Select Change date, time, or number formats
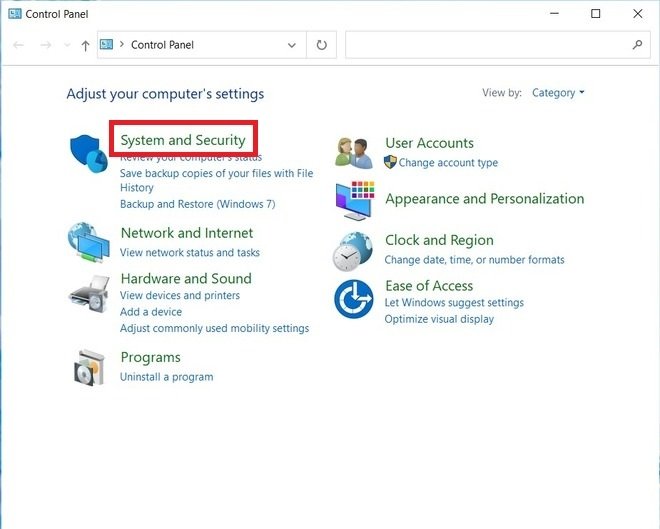Screen dimensions: 660x529 click(x=474, y=260)
